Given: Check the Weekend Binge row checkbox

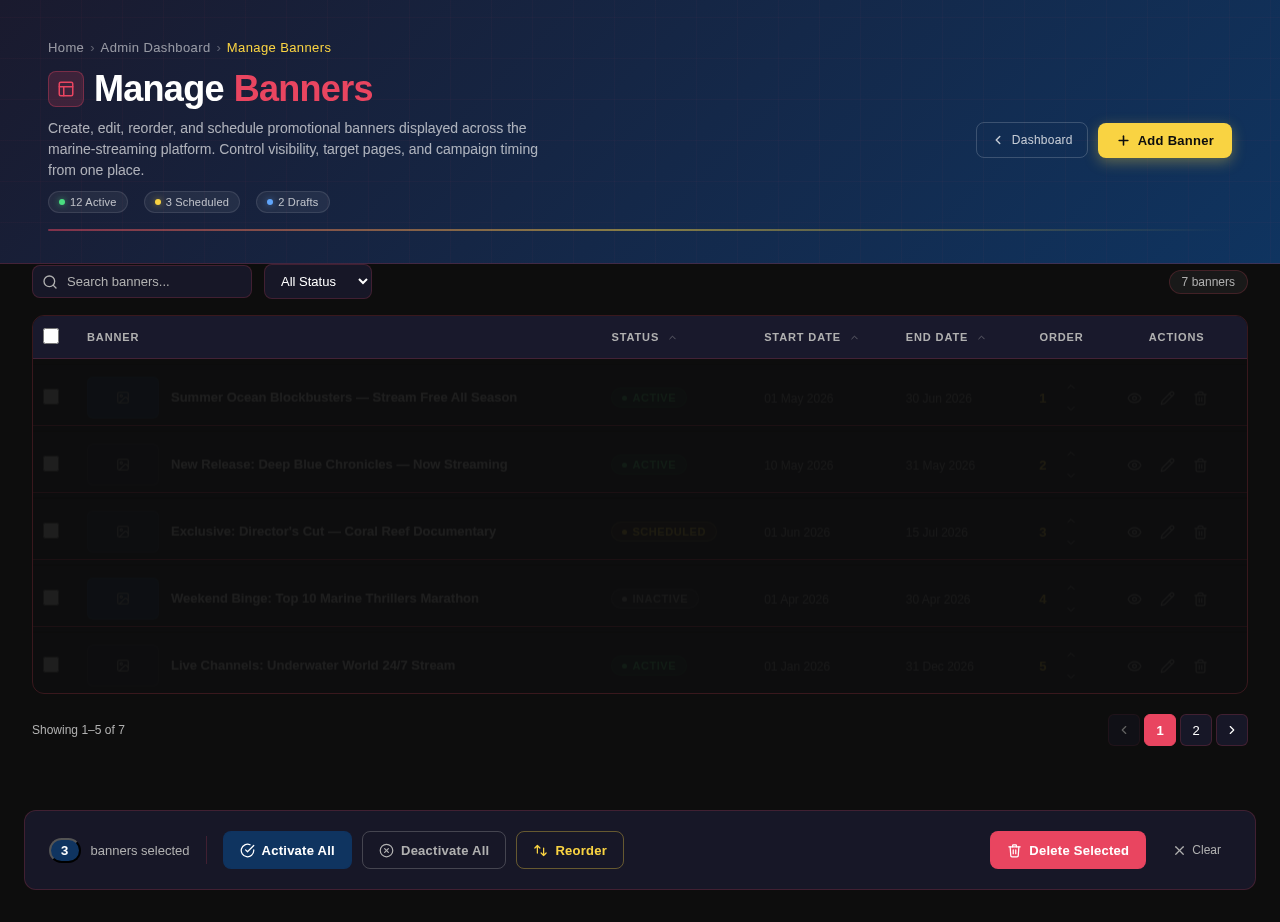Looking at the screenshot, I should coord(51,598).
